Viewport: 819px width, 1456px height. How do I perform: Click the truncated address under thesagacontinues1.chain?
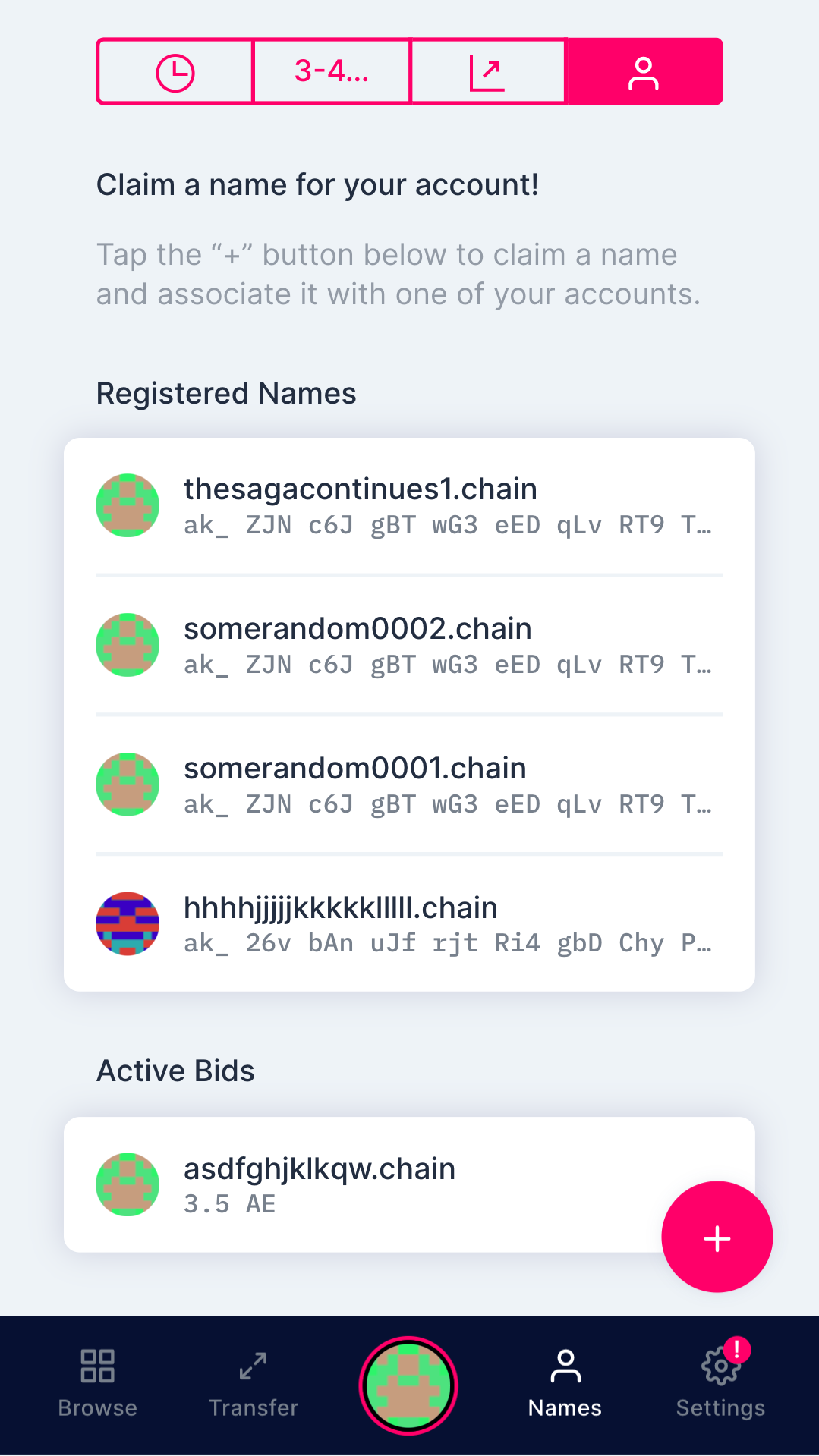[448, 524]
